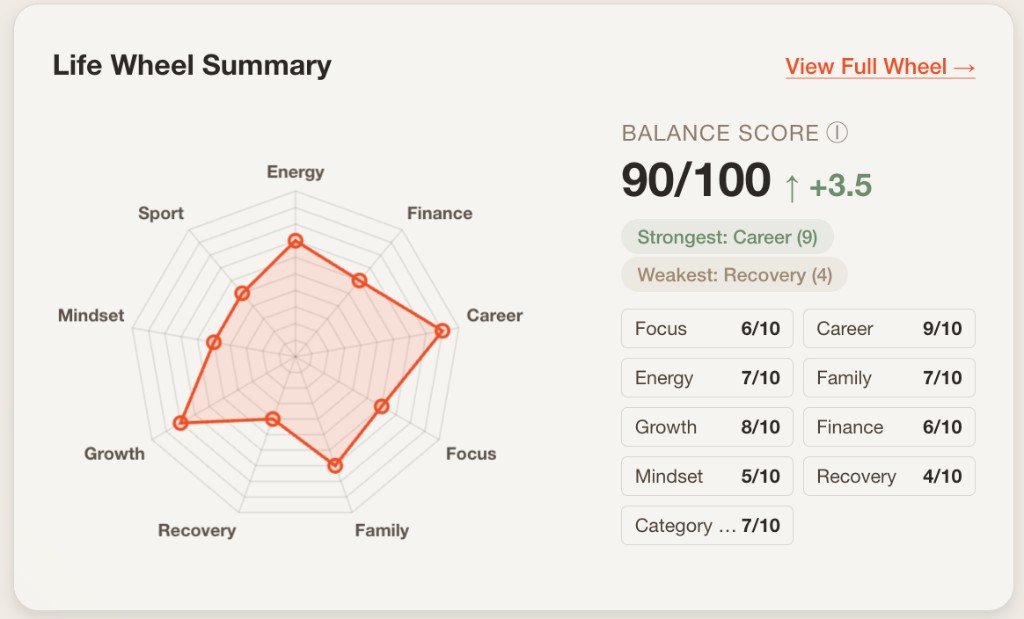Select the Career vertex marker on the chart
Image resolution: width=1024 pixels, height=619 pixels.
[440, 329]
